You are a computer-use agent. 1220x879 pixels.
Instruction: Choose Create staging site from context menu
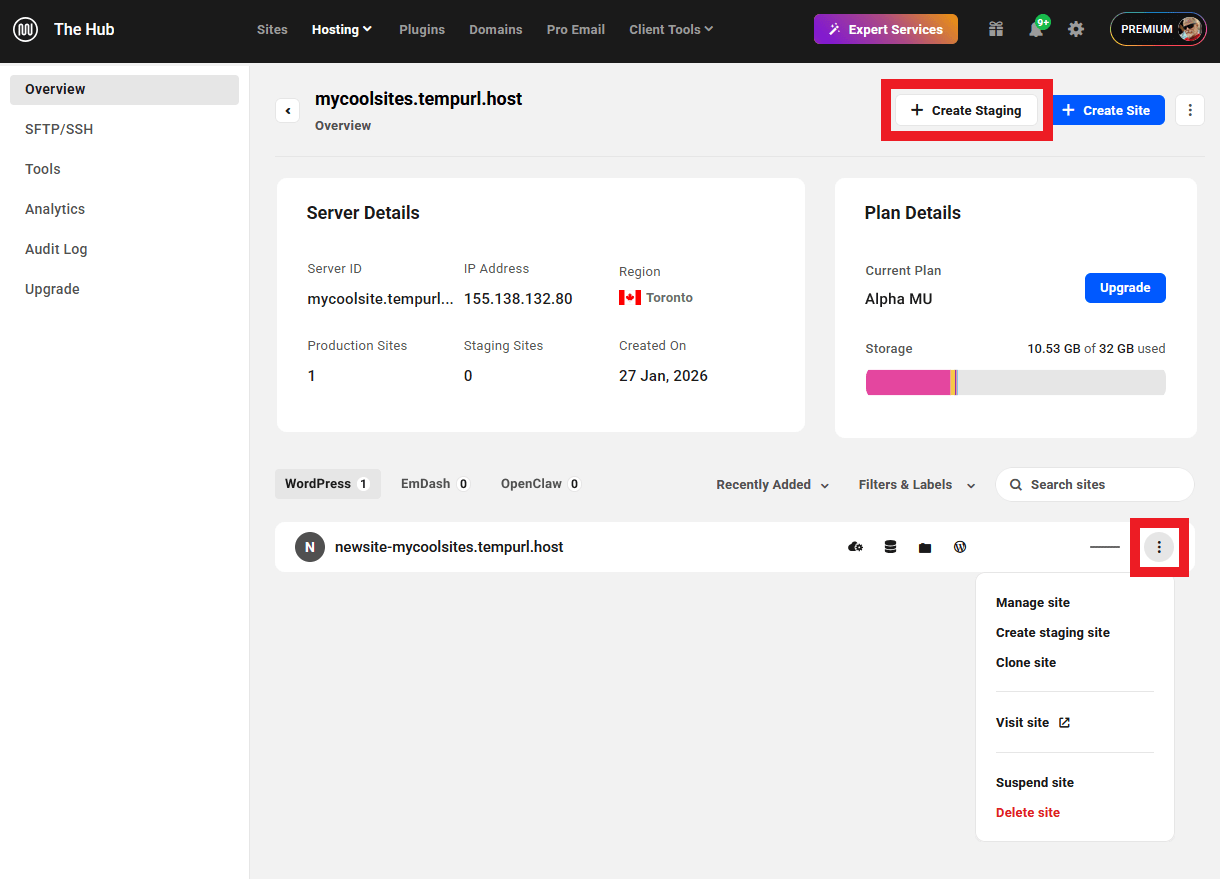tap(1053, 633)
